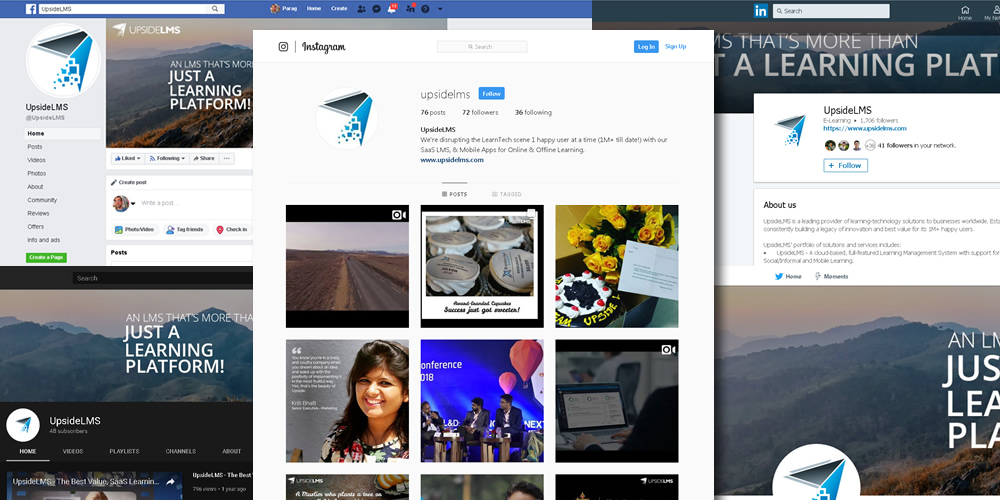Click the Twitter Moments lightning icon

[x=818, y=276]
